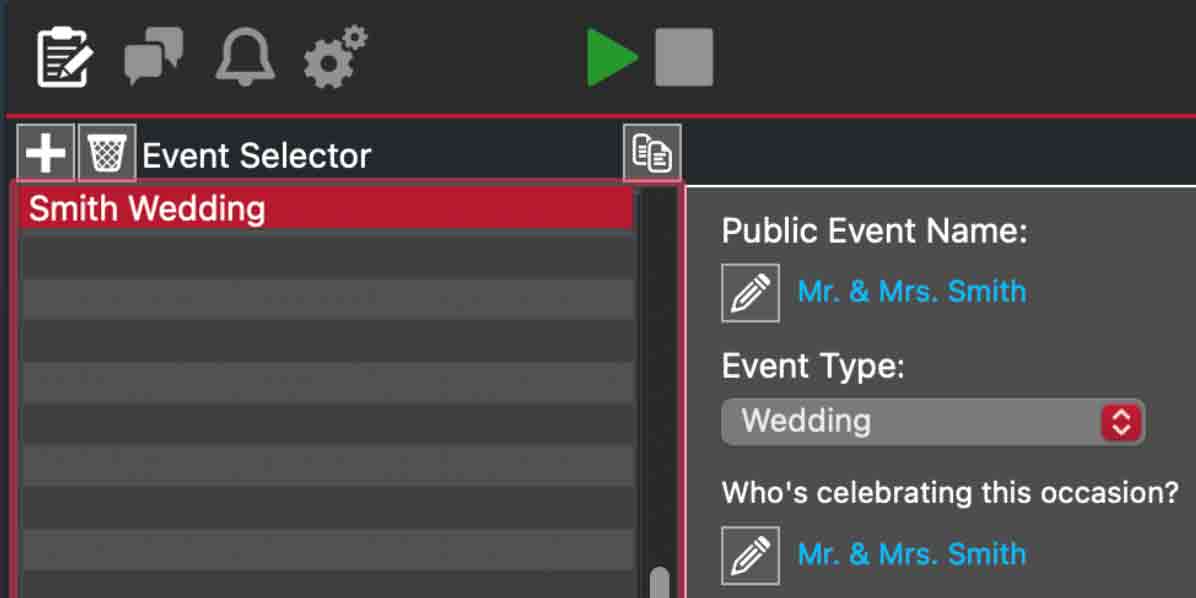Viewport: 1196px width, 598px height.
Task: Click Mr. & Mrs. Smith under Who's celebrating
Action: 911,554
